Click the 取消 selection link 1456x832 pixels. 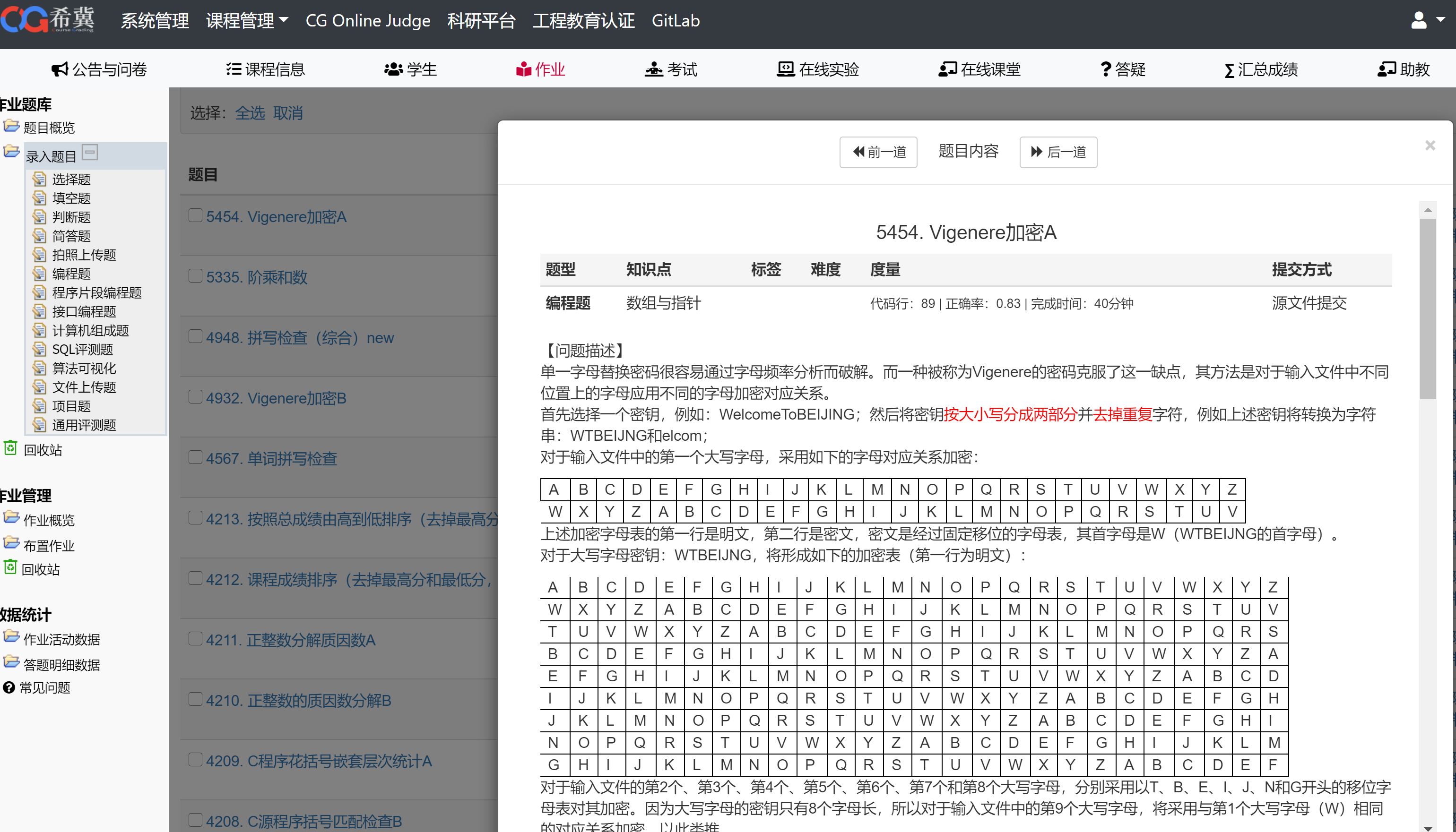point(288,113)
